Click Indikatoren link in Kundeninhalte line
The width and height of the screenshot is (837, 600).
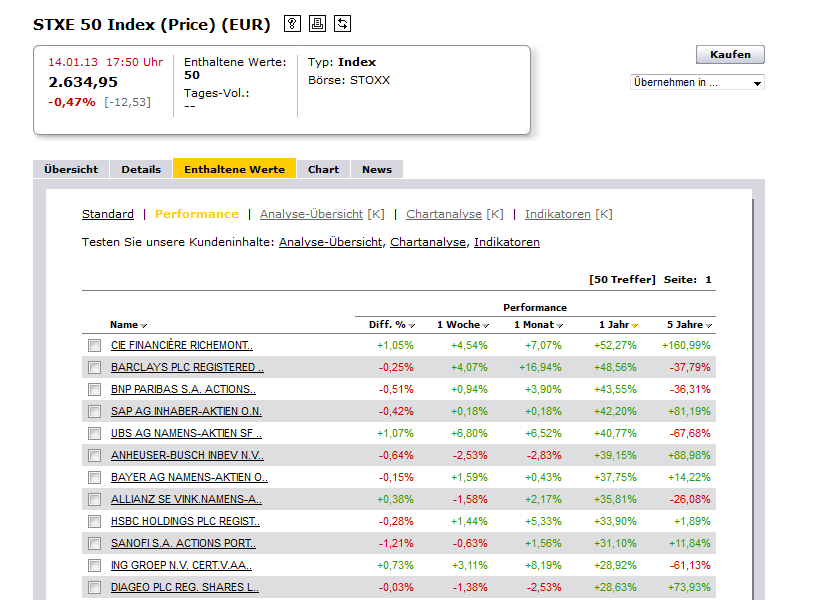(x=507, y=242)
